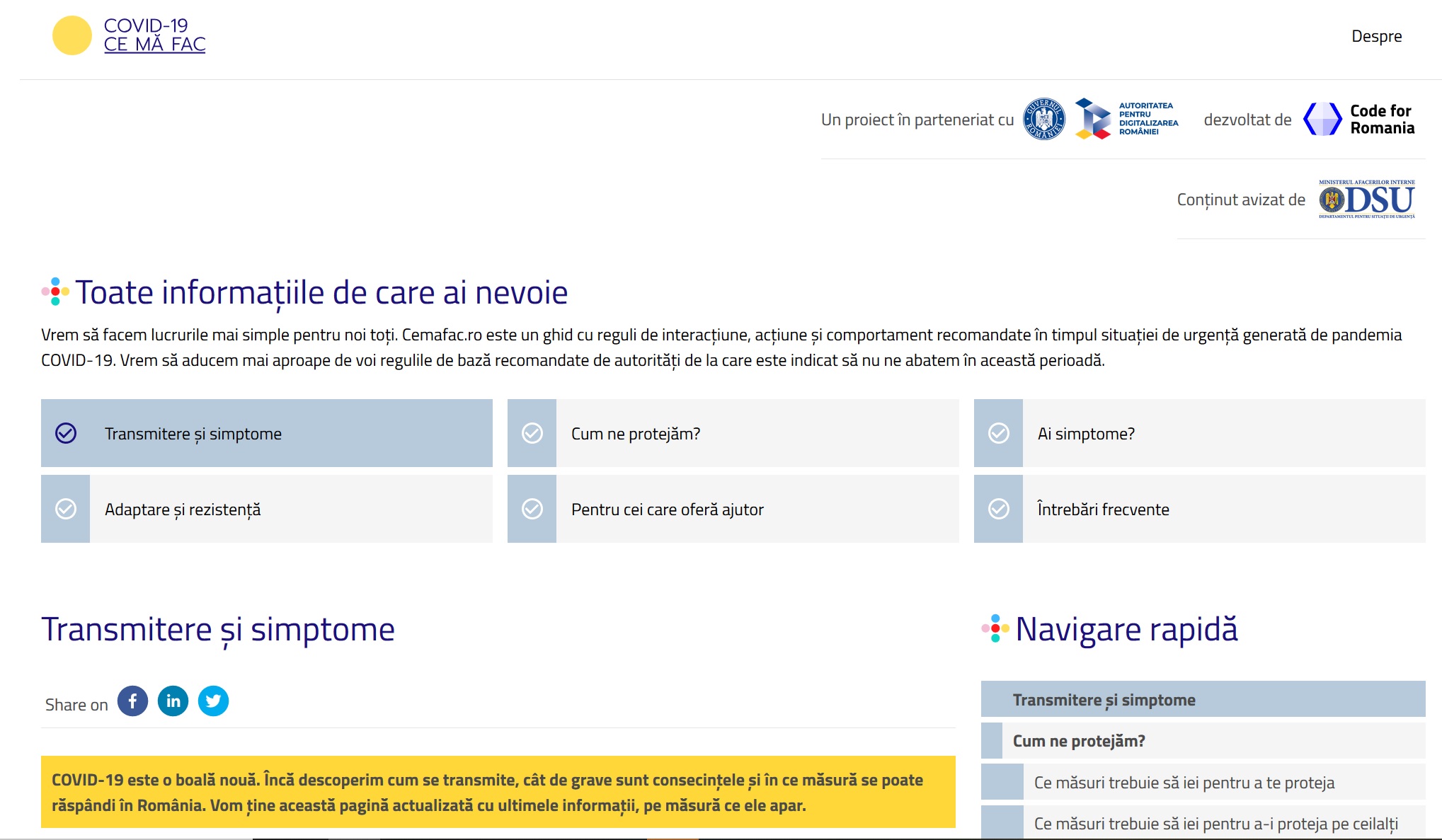Viewport: 1442px width, 840px height.
Task: Select the Ai simptome? category card
Action: click(1200, 433)
